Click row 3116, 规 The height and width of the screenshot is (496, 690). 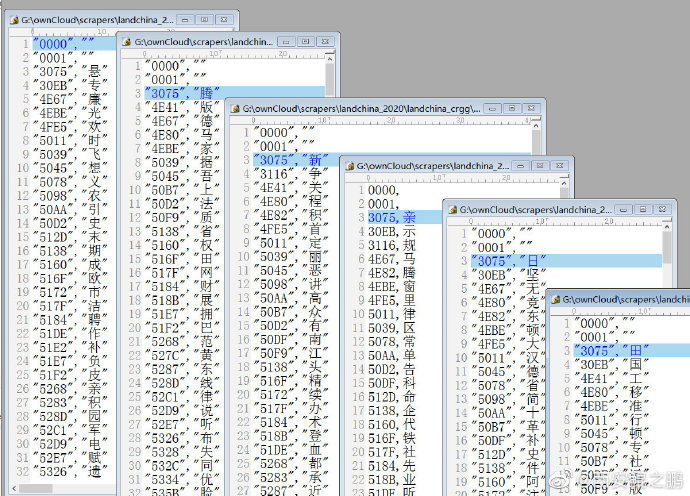pyautogui.click(x=392, y=245)
